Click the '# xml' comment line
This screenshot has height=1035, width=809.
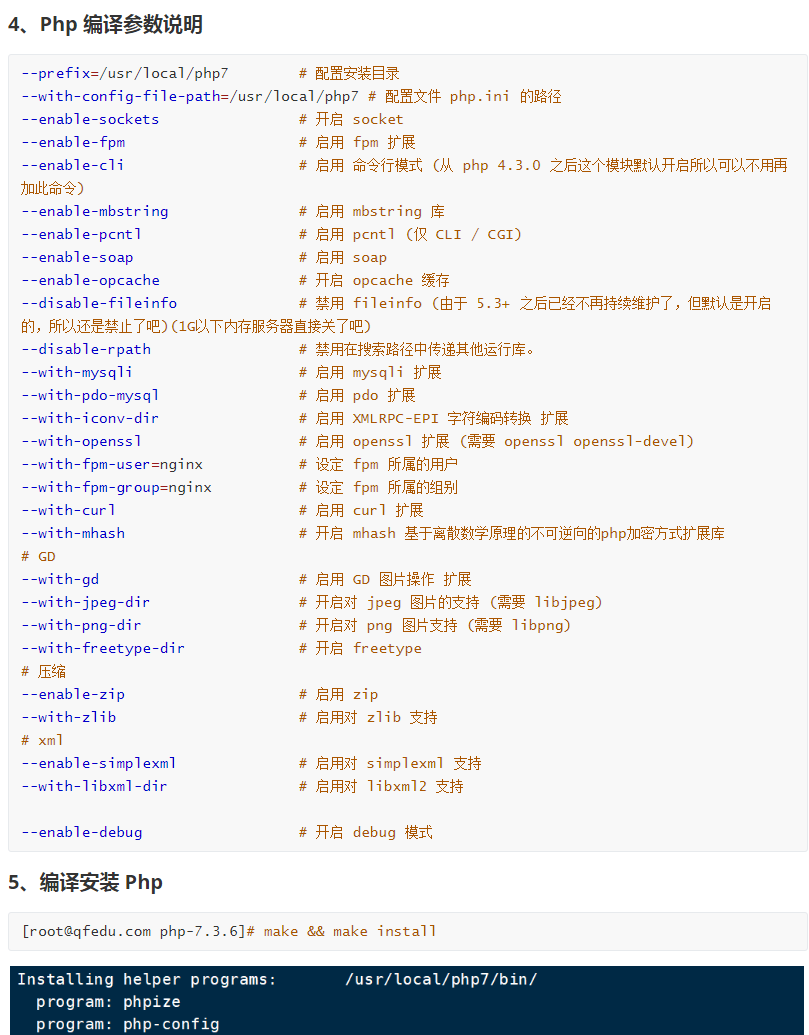point(43,740)
